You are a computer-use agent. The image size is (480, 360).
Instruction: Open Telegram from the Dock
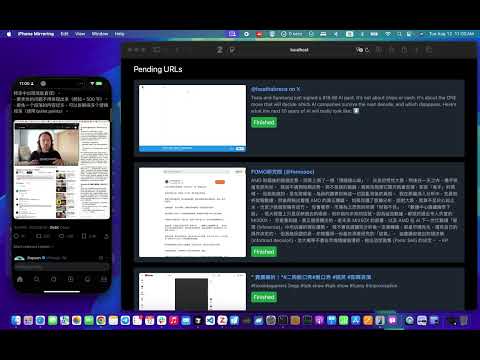coord(125,321)
